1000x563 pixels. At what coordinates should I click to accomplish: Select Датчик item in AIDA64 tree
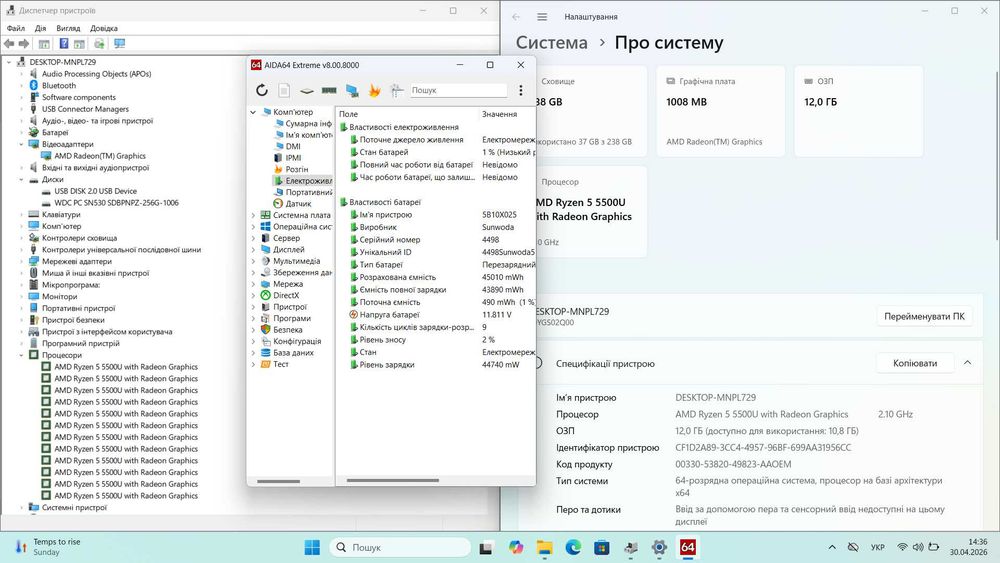298,204
